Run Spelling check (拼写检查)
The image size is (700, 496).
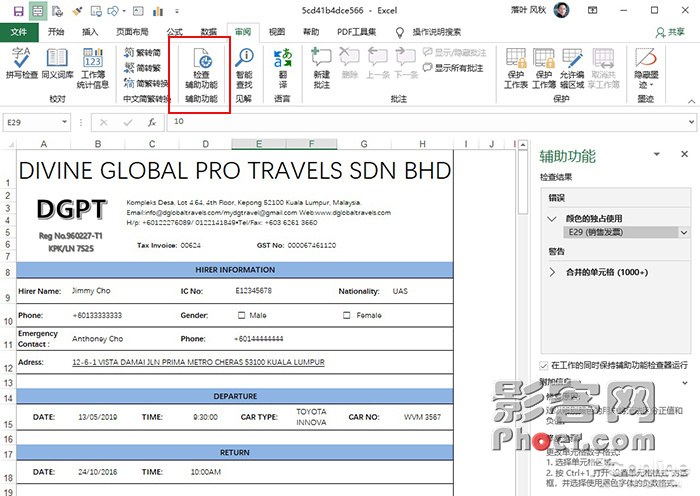click(21, 64)
